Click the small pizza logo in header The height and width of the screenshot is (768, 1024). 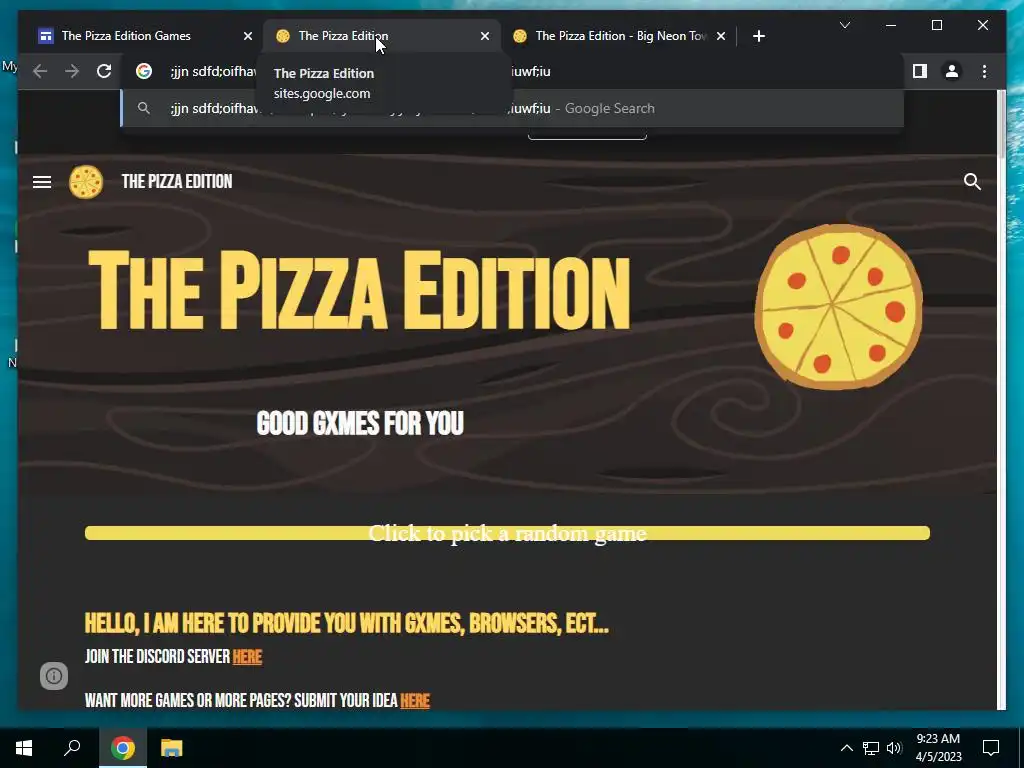pyautogui.click(x=86, y=182)
